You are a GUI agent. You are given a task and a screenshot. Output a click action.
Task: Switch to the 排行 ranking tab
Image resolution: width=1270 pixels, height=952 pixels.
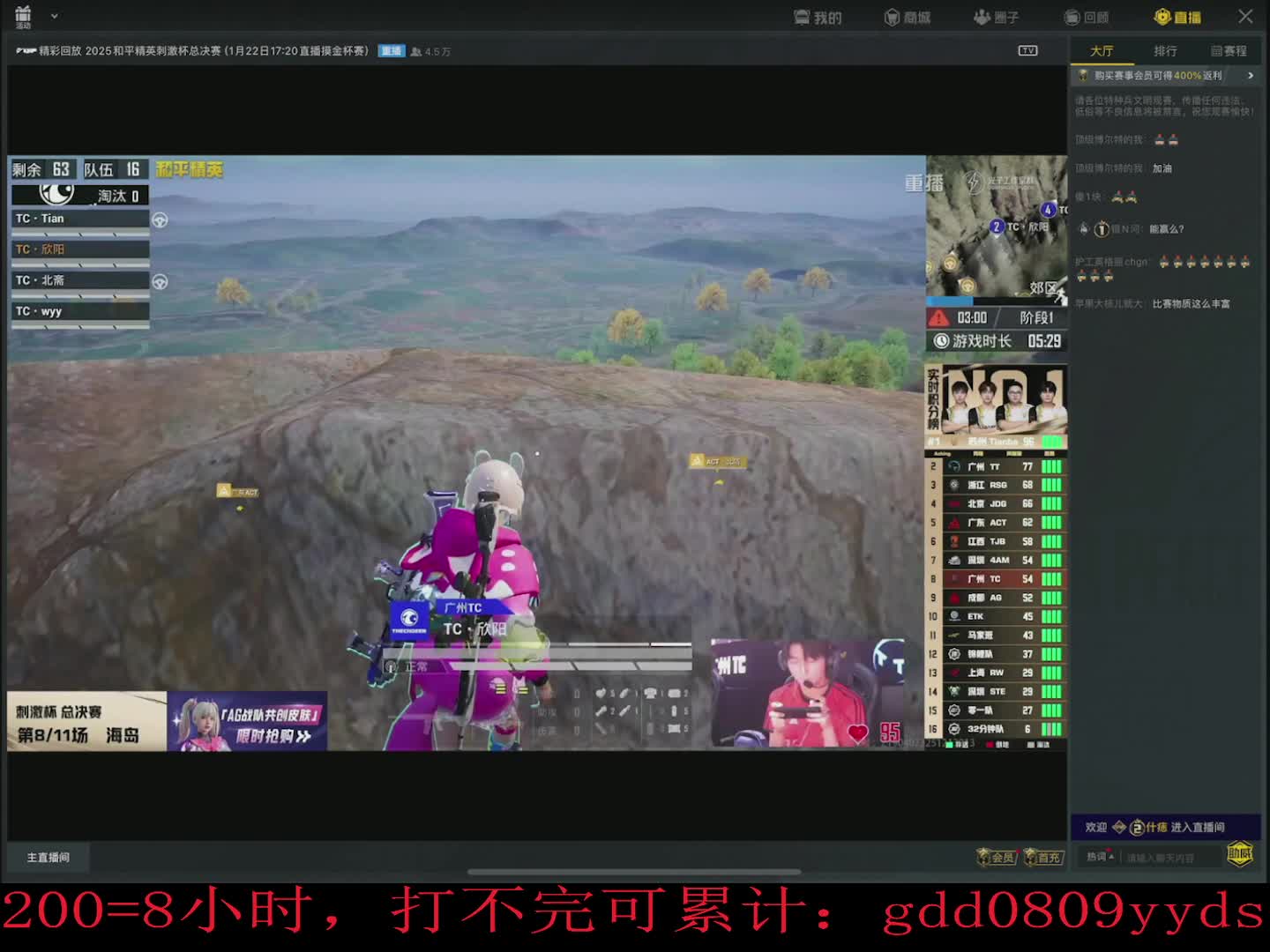point(1165,51)
